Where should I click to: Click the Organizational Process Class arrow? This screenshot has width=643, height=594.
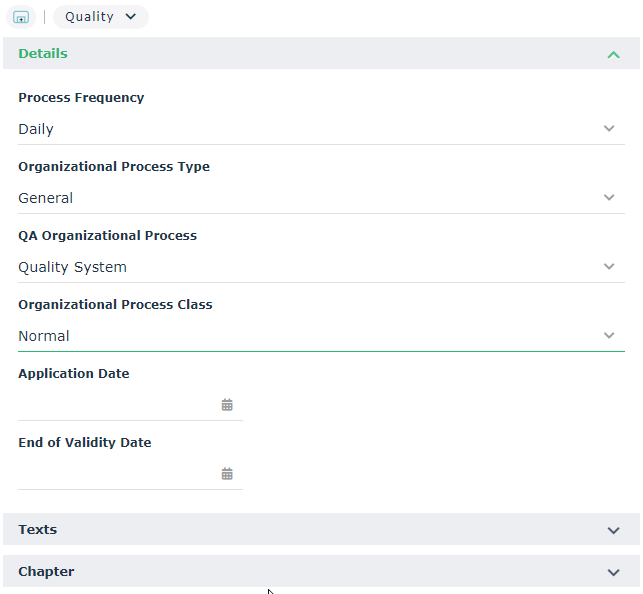pyautogui.click(x=609, y=336)
